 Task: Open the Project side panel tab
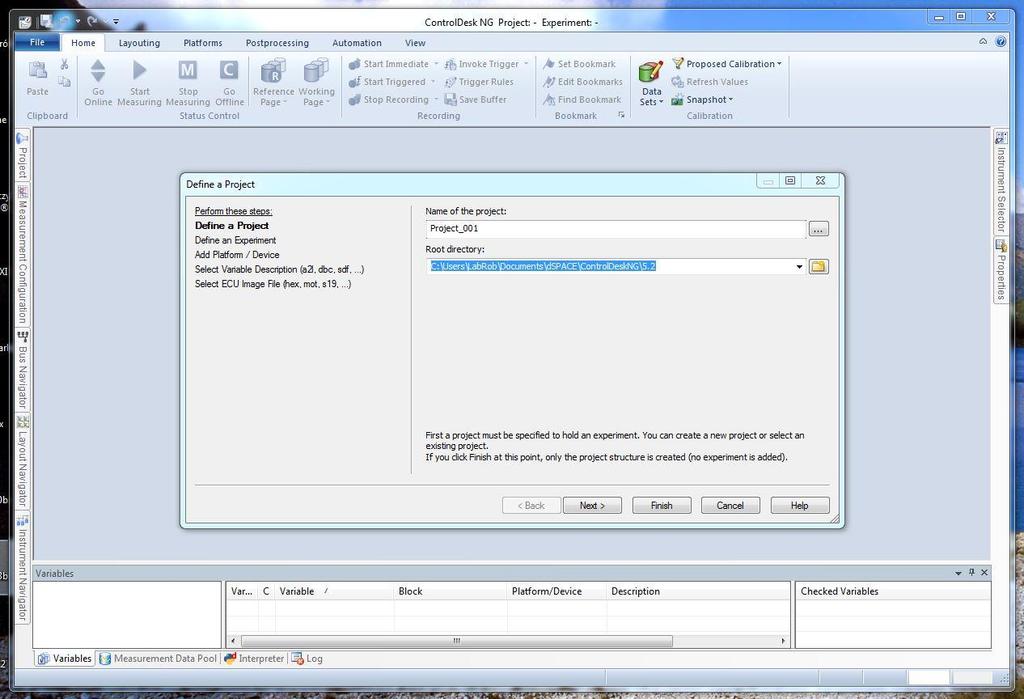(22, 156)
